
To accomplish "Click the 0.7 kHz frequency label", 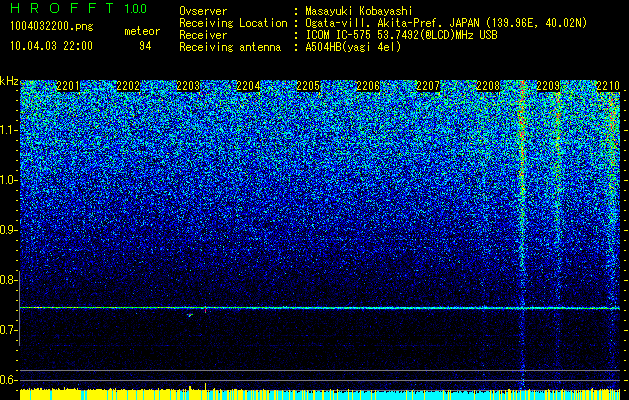I will point(8,330).
